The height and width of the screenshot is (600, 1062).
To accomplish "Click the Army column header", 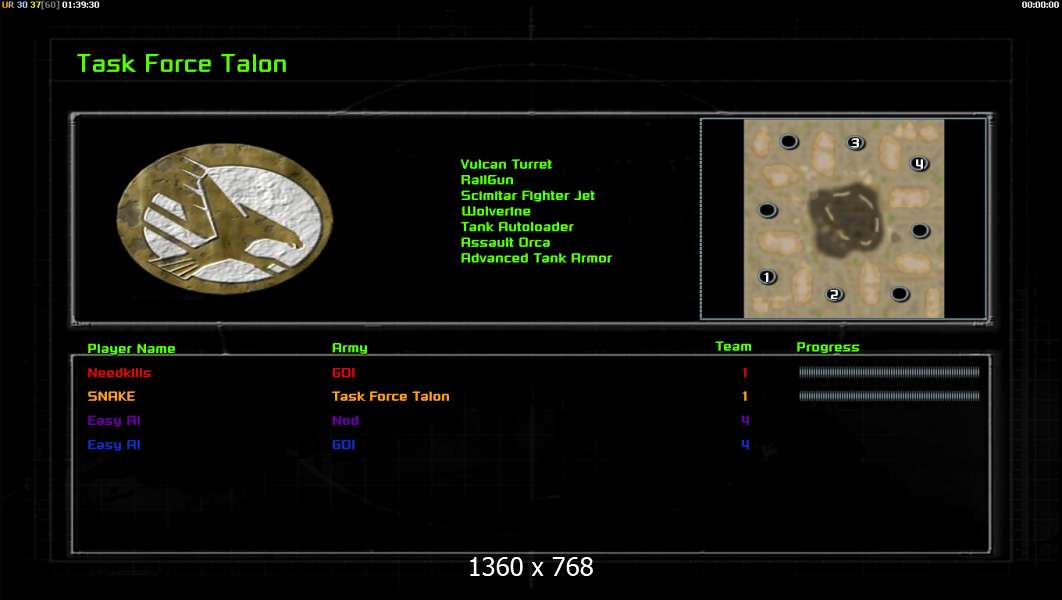I will point(349,348).
